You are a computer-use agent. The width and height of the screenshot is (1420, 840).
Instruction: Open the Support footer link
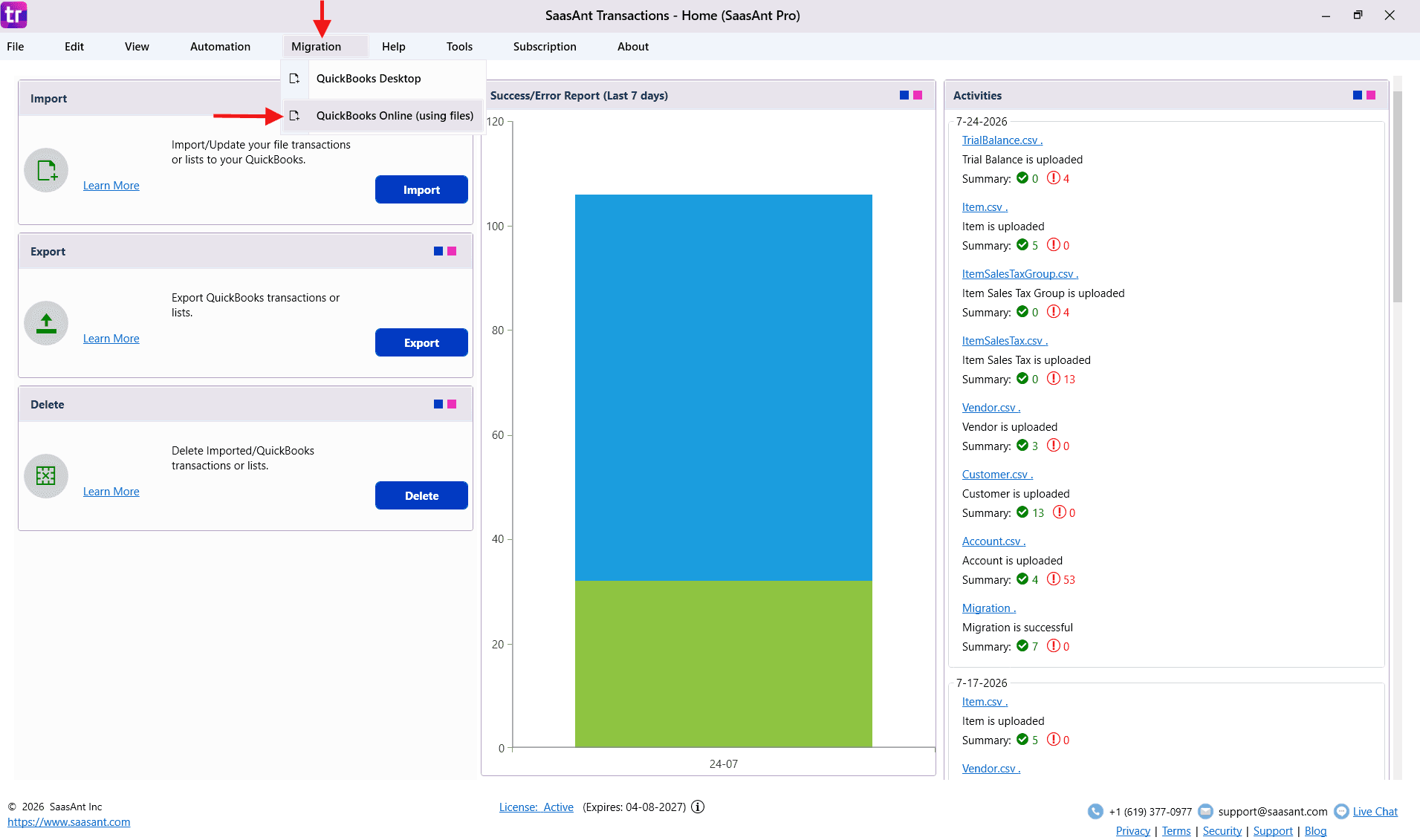[1273, 831]
